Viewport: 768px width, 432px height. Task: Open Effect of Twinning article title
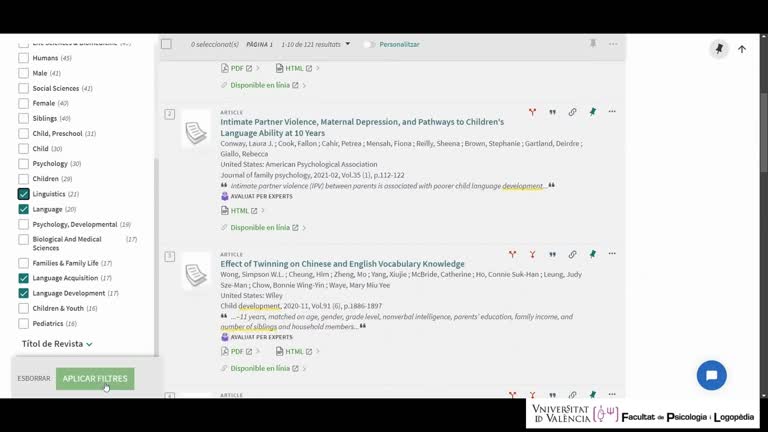click(342, 264)
